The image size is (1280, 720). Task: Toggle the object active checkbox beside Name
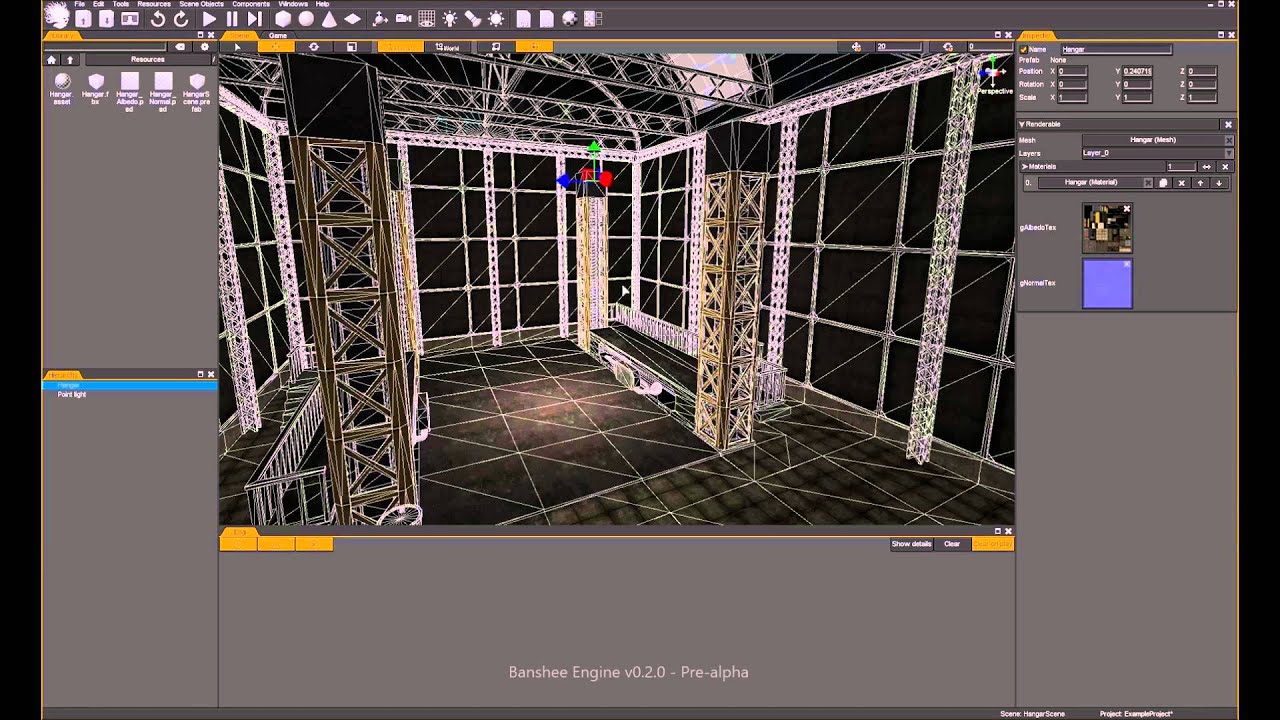(1023, 49)
